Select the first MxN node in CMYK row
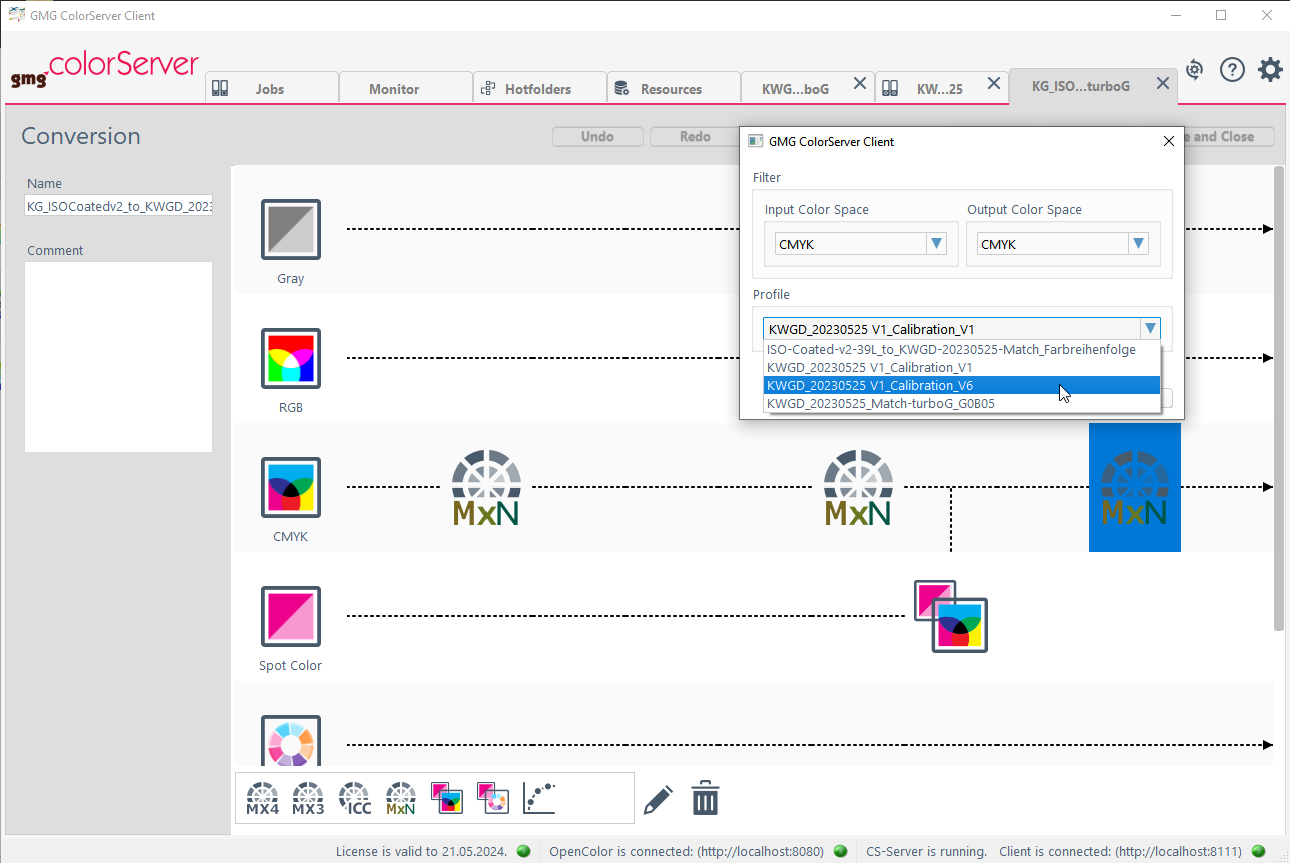Viewport: 1290px width, 863px height. point(486,488)
